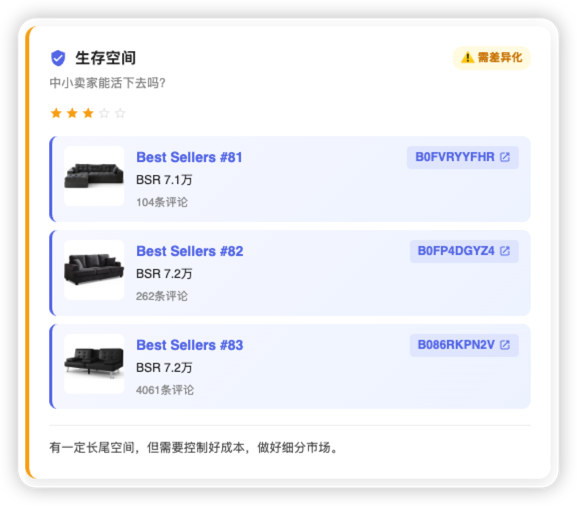
Task: Click the B0FVRYYFHR ASIN button
Action: [463, 157]
